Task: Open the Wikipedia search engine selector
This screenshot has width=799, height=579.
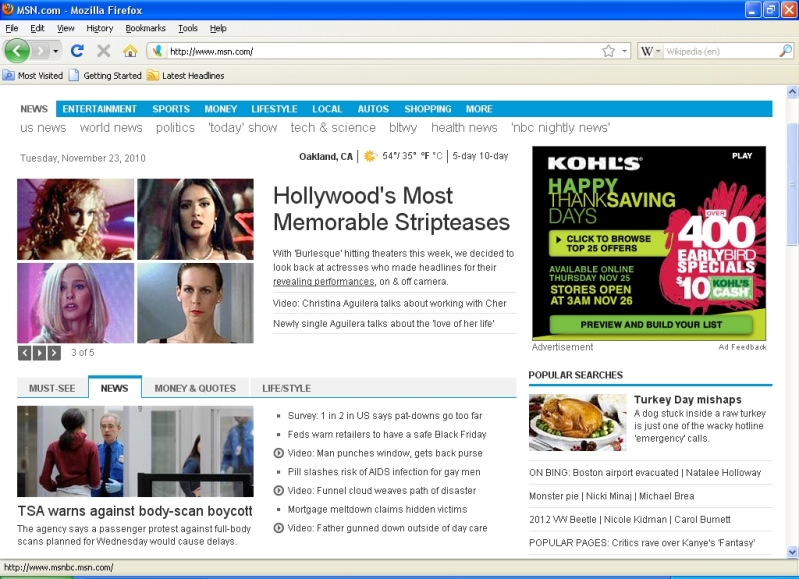Action: tap(650, 51)
